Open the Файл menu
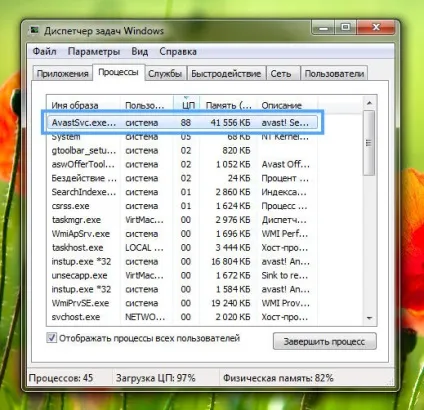 44,51
